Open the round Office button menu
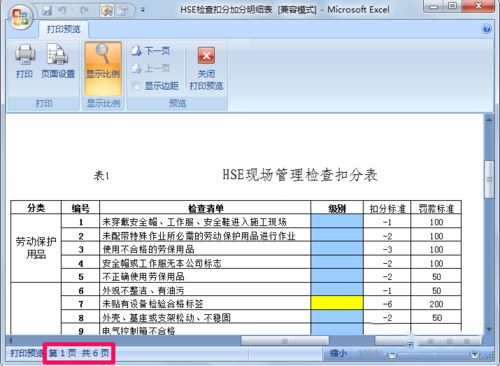 (21, 17)
